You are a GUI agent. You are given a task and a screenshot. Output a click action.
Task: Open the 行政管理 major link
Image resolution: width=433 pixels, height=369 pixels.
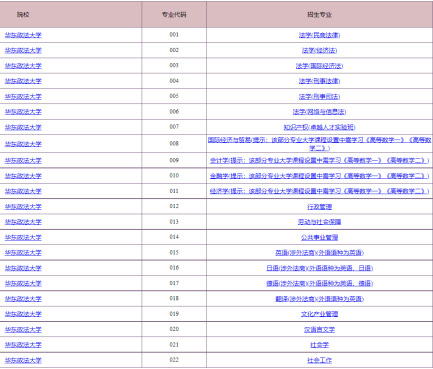(x=319, y=207)
